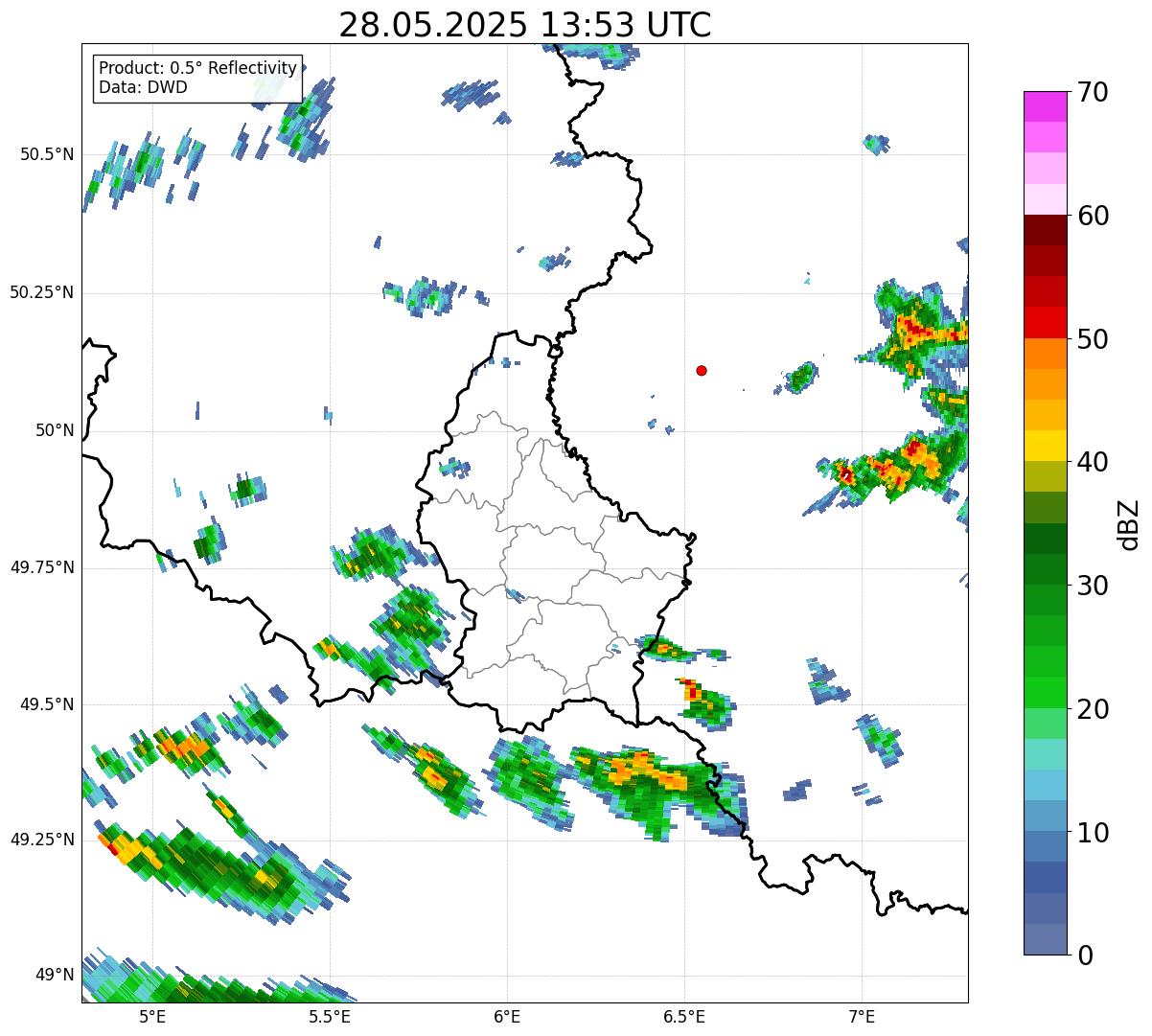Screen dimensions: 1152x1036
Task: Click the 'Product: 0.5° Reflectivity' legend line
Action: point(197,69)
